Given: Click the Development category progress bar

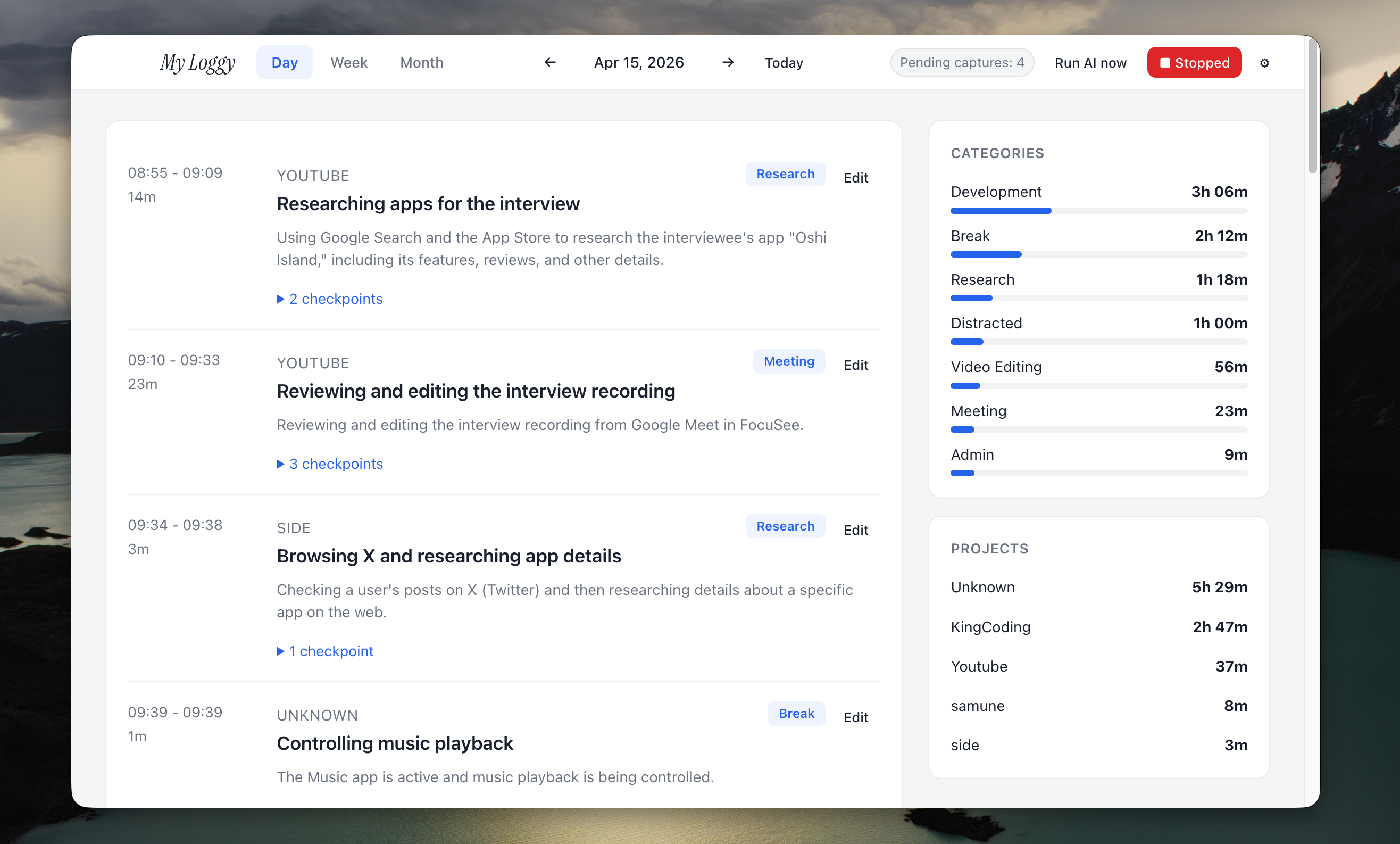Looking at the screenshot, I should 1098,211.
